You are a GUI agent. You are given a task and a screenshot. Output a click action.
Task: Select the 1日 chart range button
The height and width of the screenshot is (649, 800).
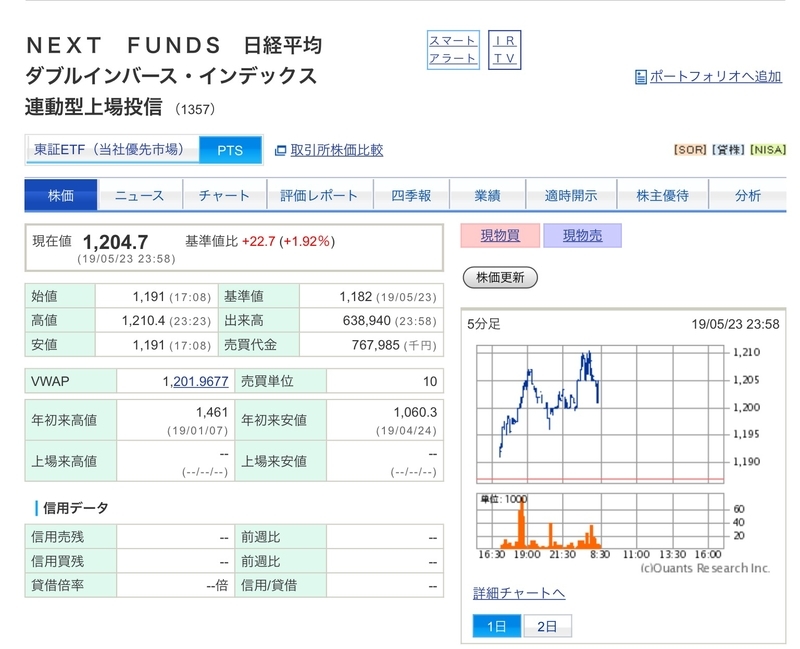[x=496, y=626]
